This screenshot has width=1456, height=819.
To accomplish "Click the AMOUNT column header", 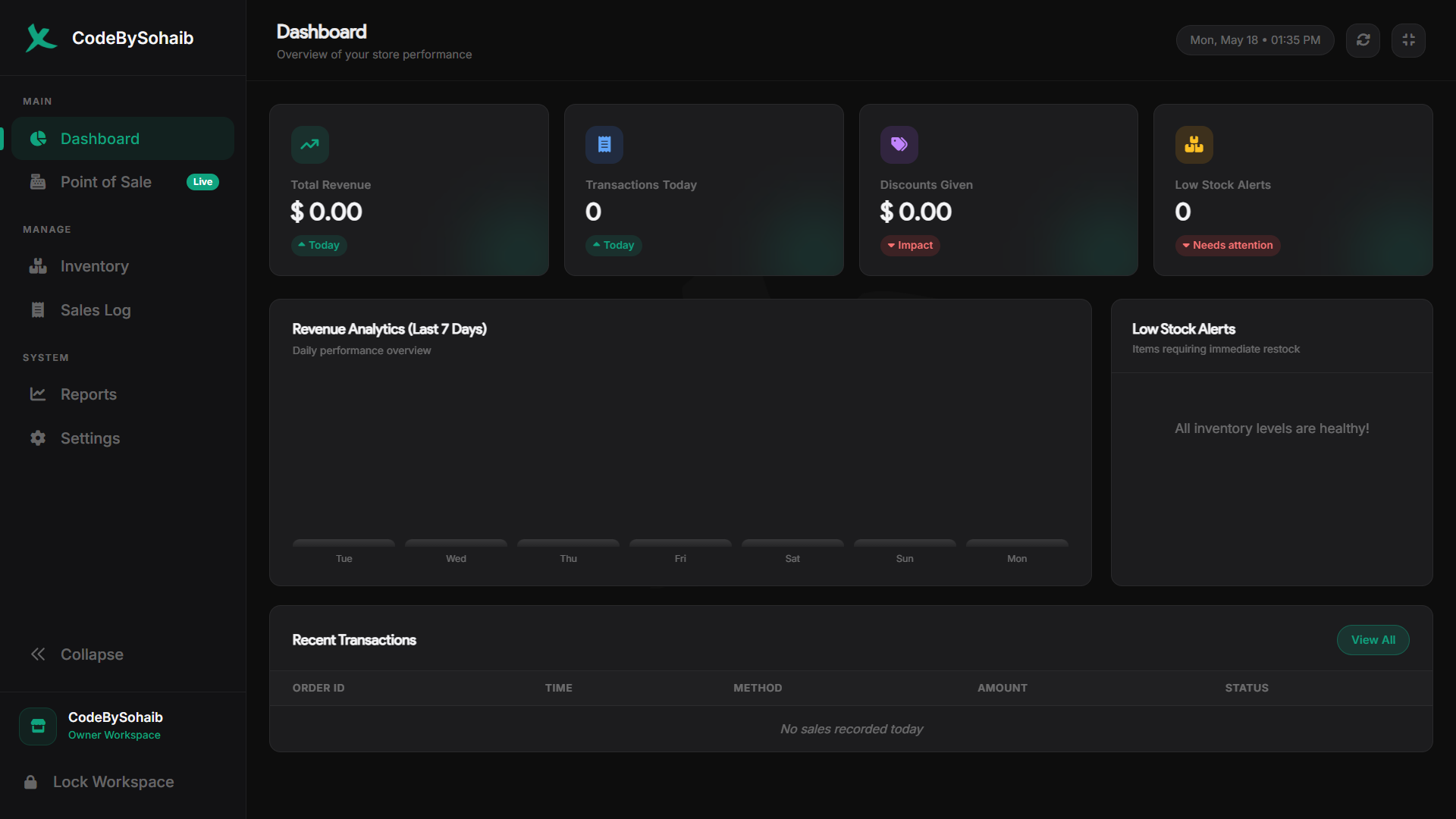I will [1003, 688].
